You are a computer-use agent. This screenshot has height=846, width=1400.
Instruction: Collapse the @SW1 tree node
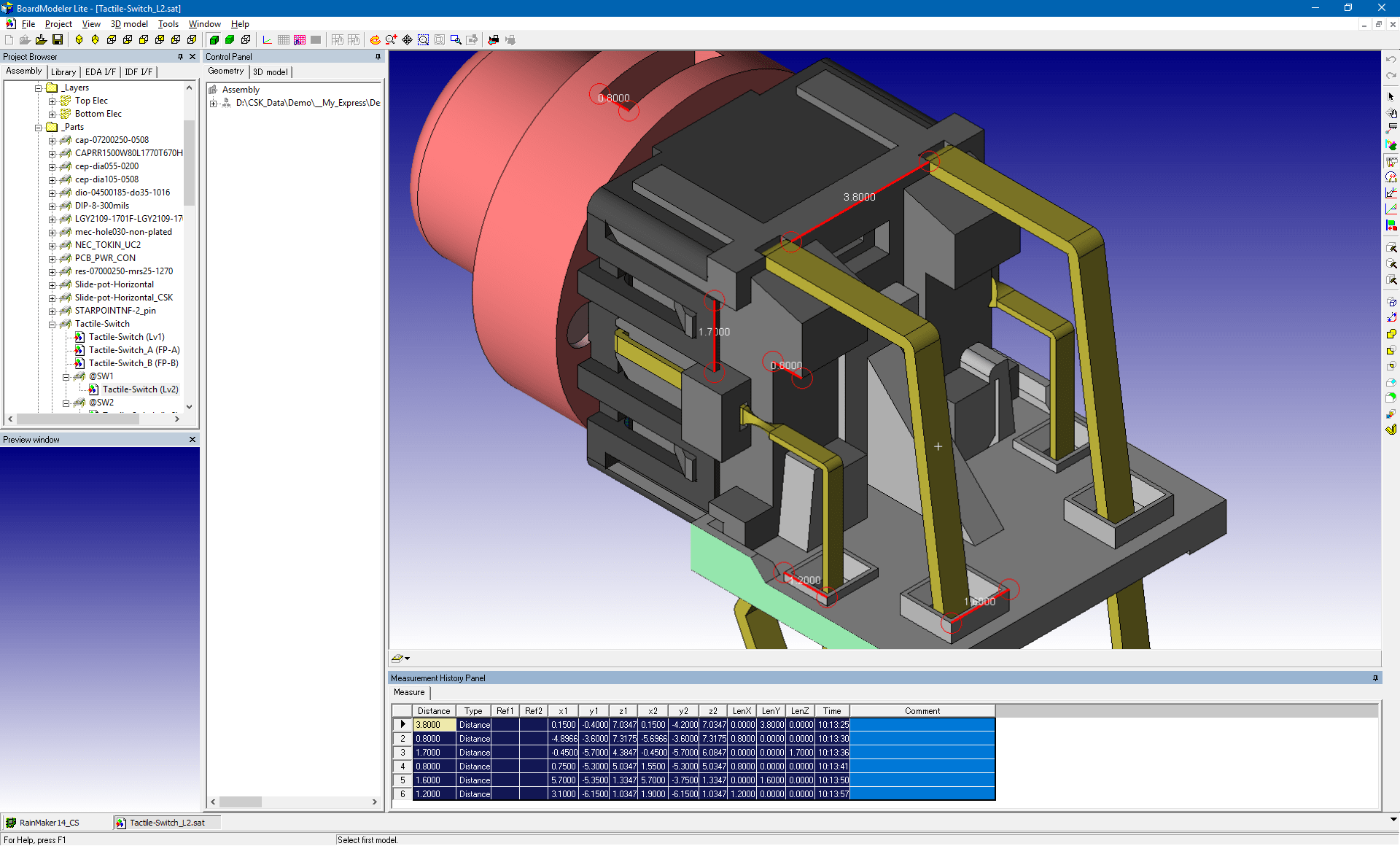pyautogui.click(x=66, y=376)
